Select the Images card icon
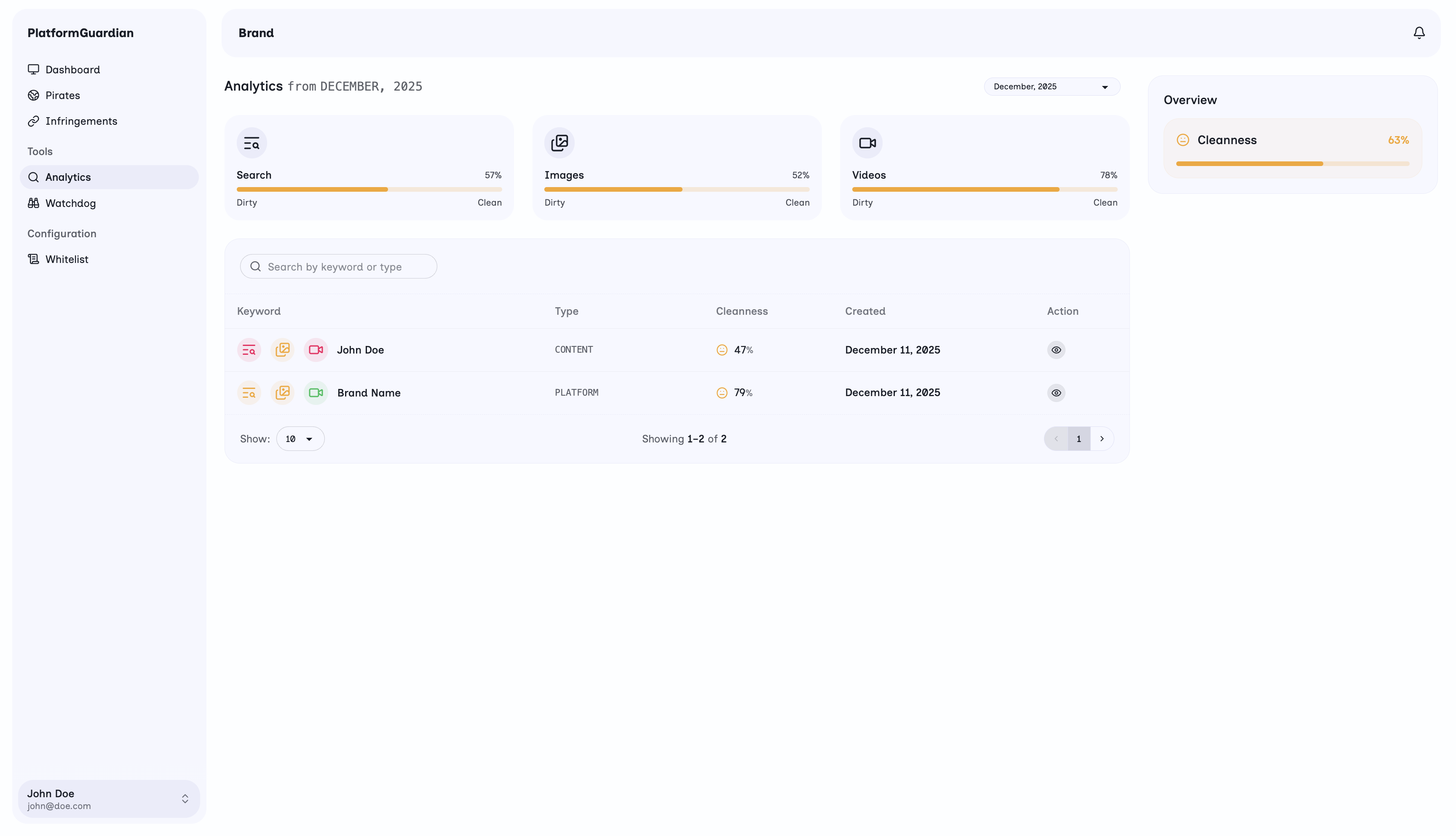This screenshot has height=836, width=1456. (x=559, y=142)
